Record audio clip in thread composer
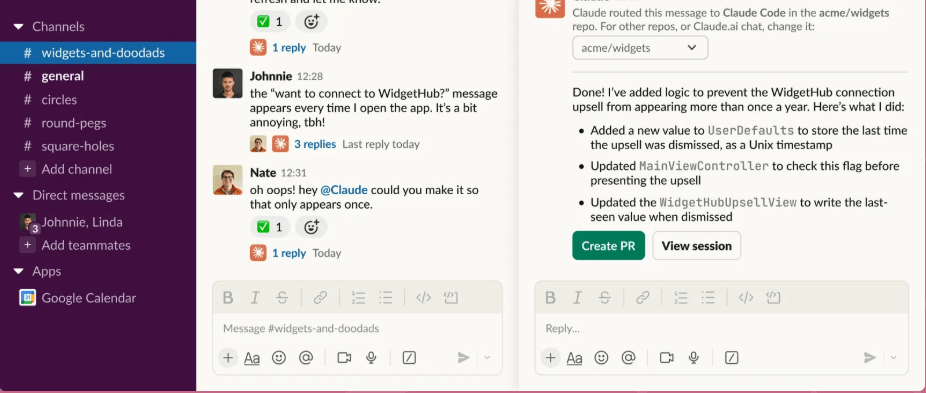 (x=694, y=358)
